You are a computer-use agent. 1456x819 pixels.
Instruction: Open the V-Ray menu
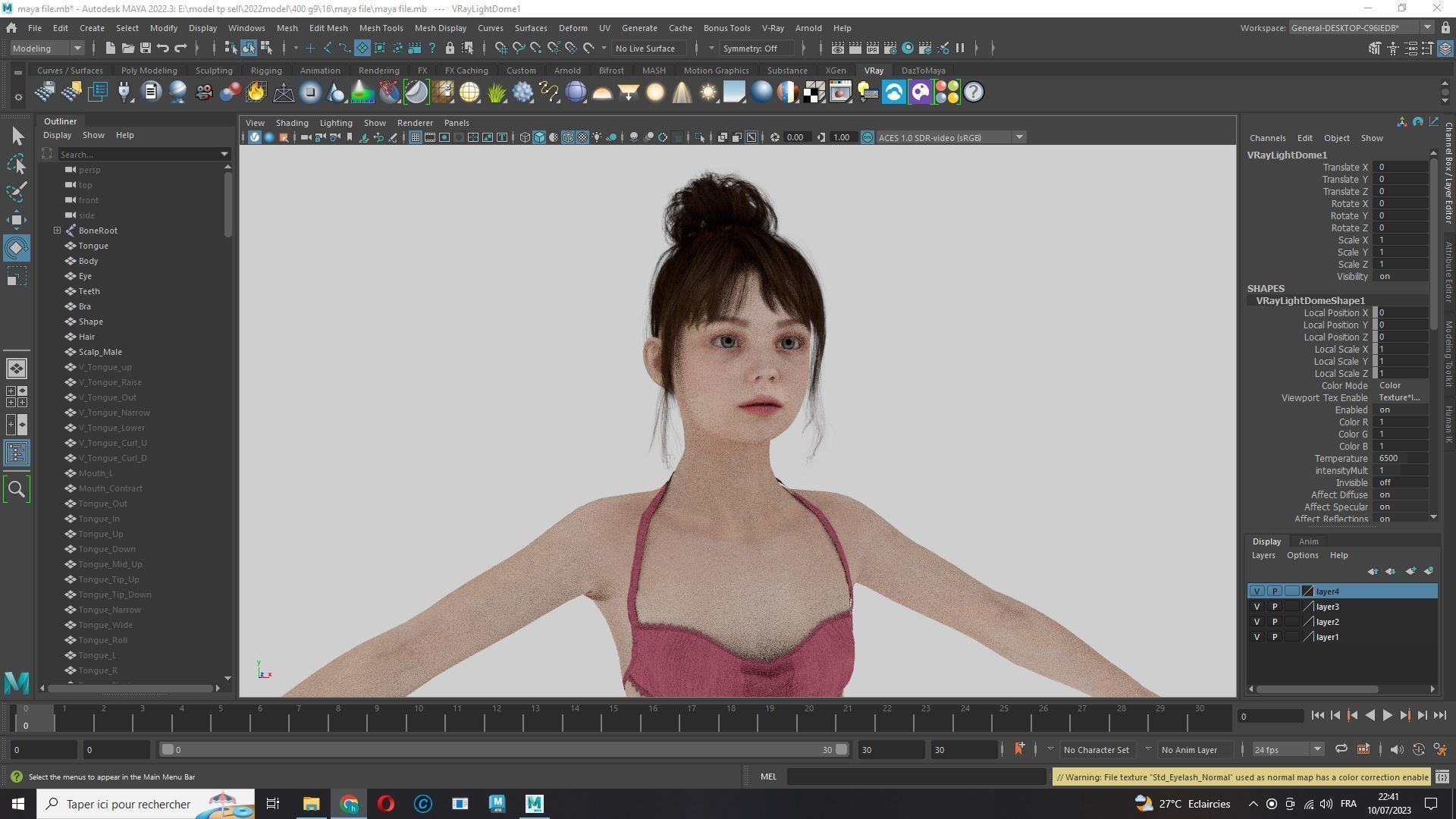773,28
